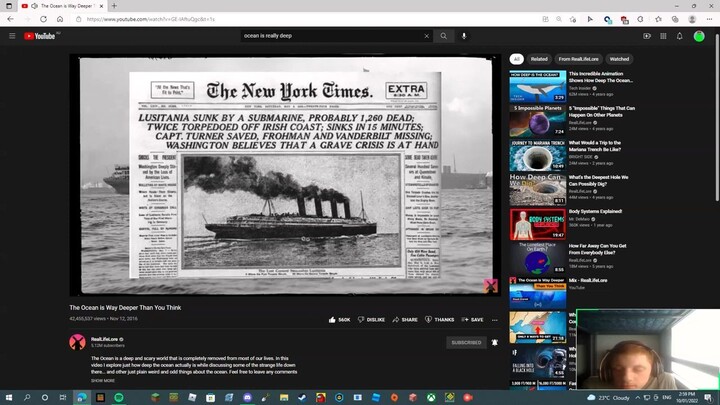This screenshot has width=720, height=405.
Task: Open 'How Far Away Can You Get' title
Action: pos(597,249)
